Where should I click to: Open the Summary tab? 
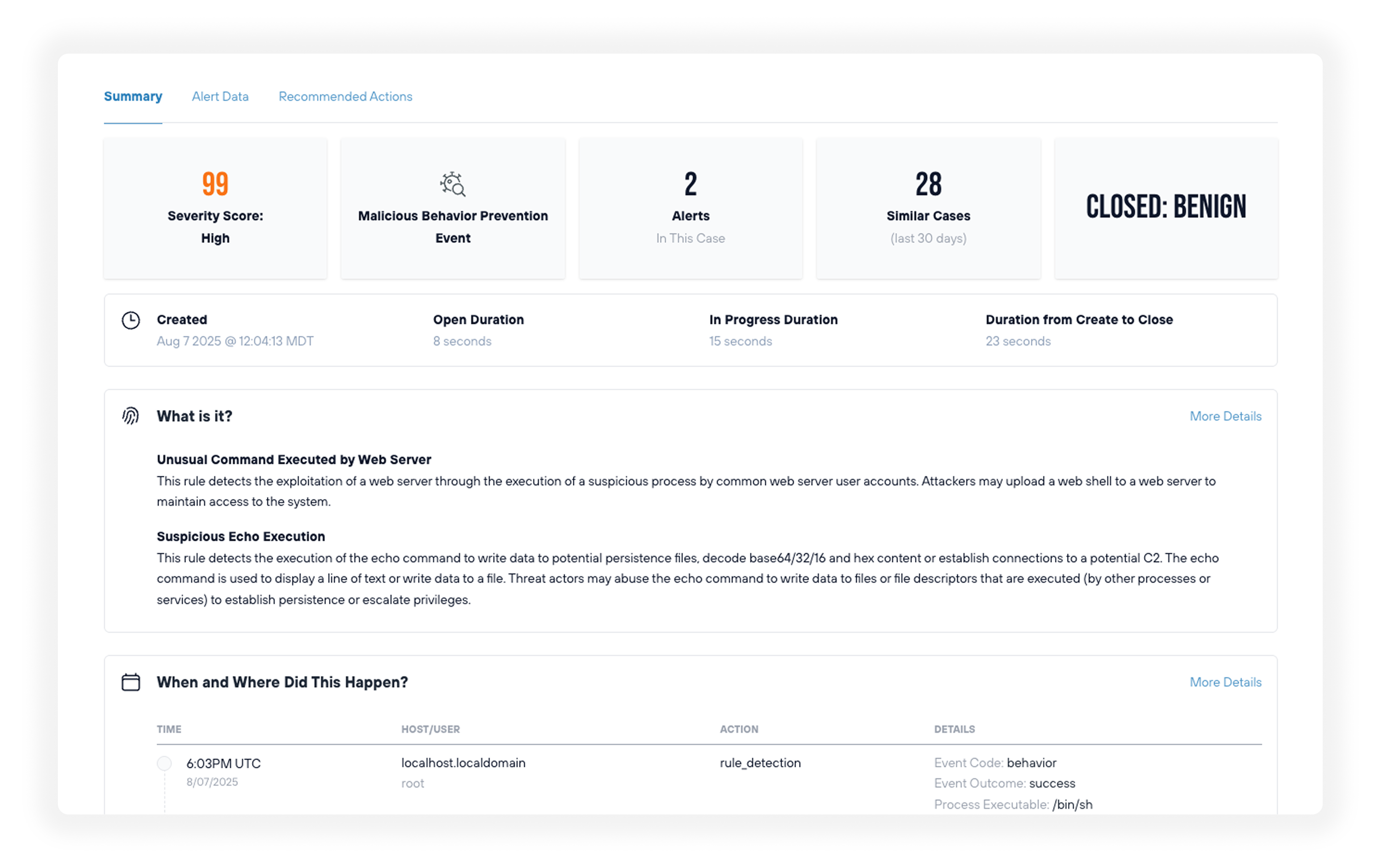pyautogui.click(x=133, y=96)
